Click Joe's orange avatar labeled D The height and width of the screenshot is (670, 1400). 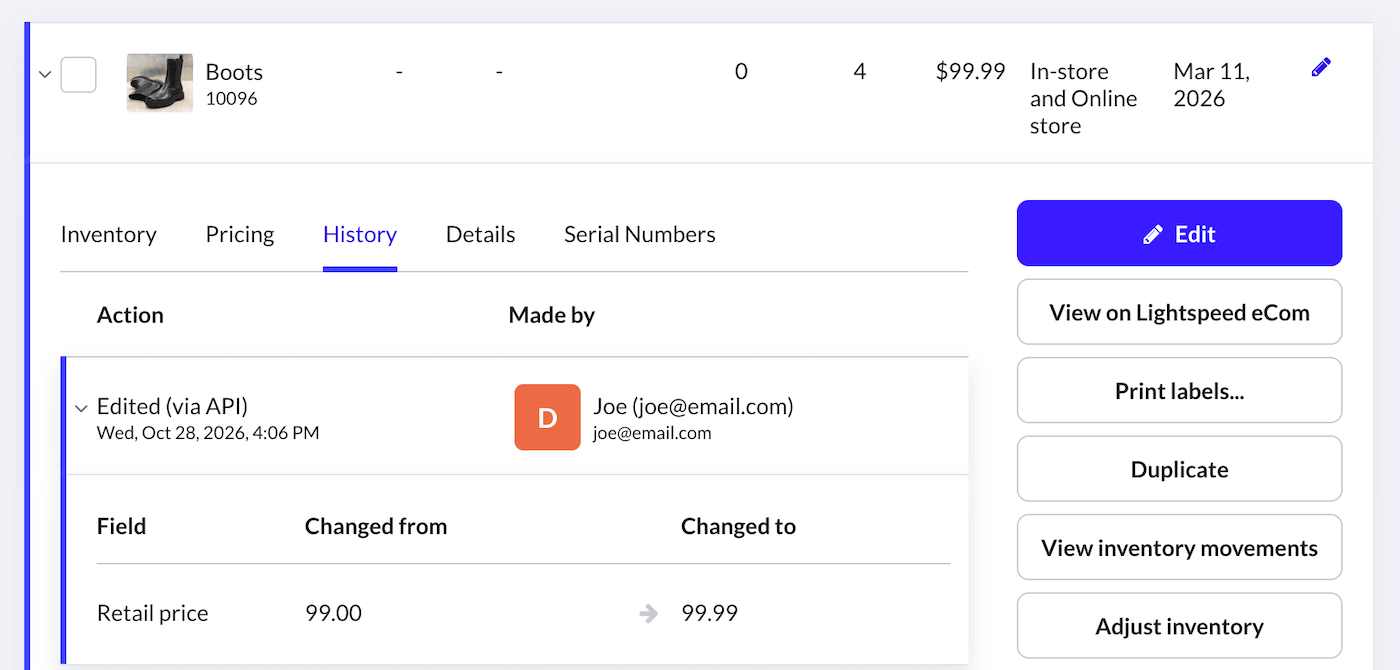tap(547, 417)
